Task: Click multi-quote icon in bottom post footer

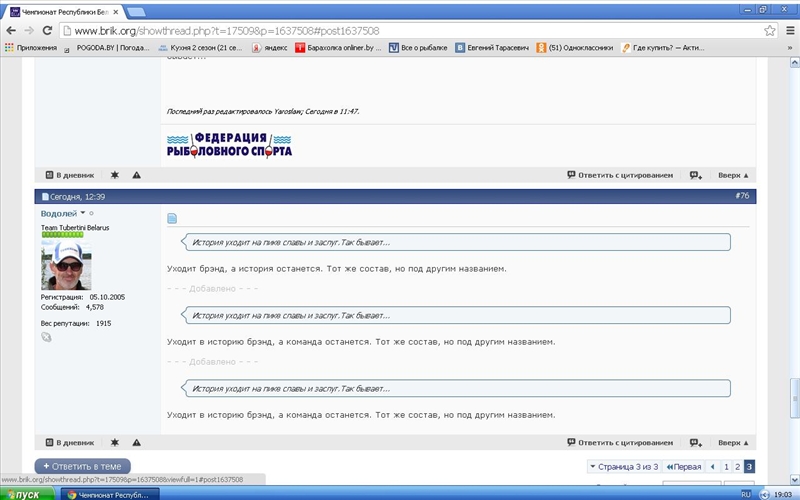Action: tap(696, 442)
